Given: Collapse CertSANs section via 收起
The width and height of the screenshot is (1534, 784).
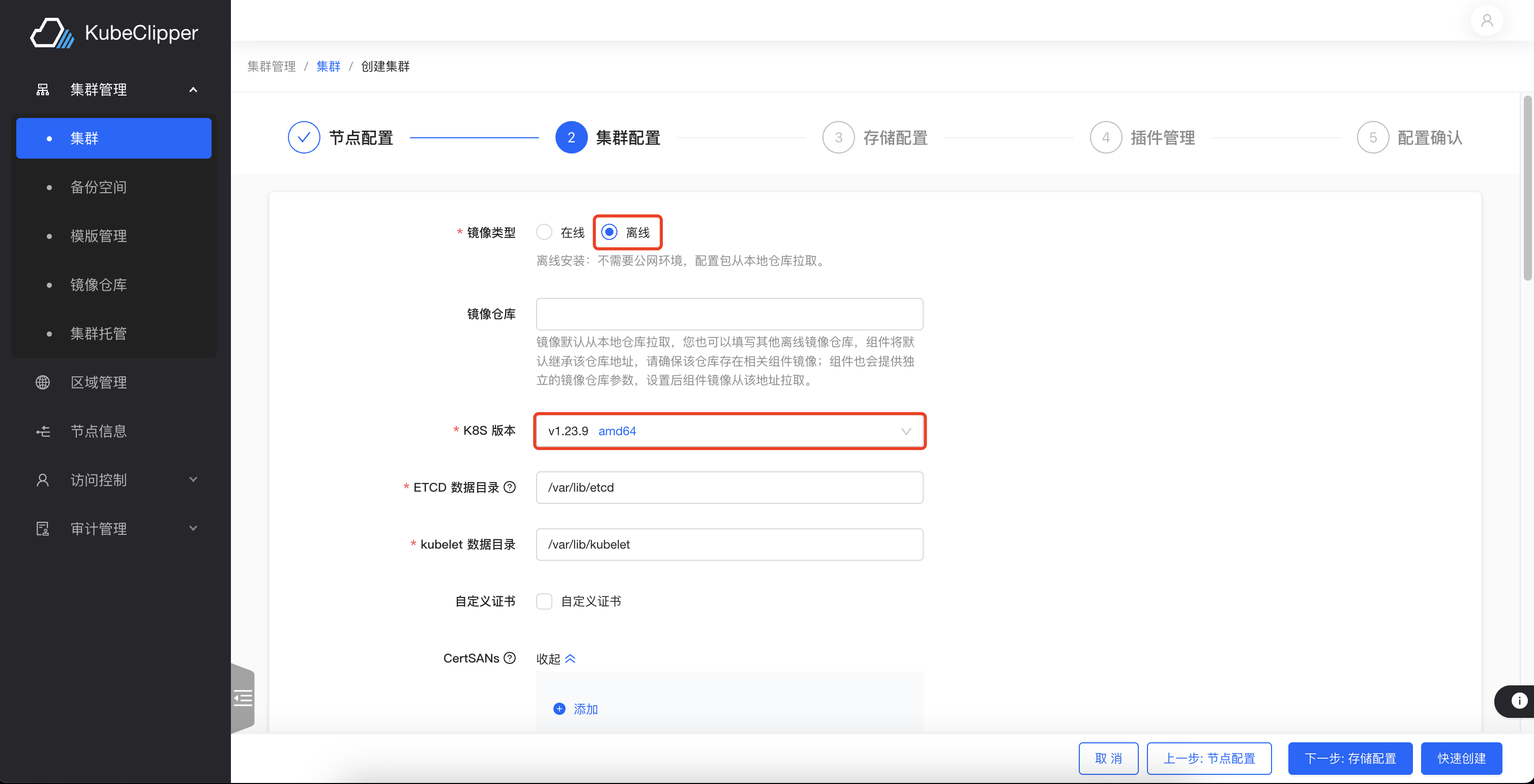Looking at the screenshot, I should (555, 658).
